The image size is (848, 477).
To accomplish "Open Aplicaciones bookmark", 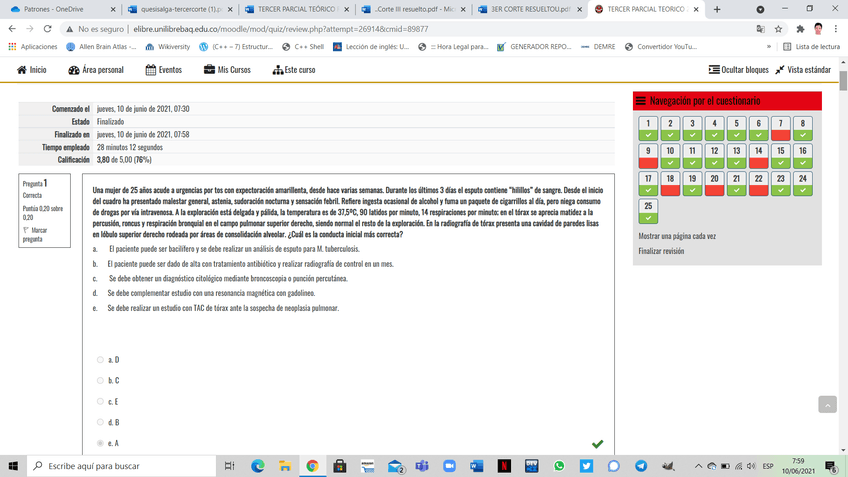I will [x=33, y=47].
